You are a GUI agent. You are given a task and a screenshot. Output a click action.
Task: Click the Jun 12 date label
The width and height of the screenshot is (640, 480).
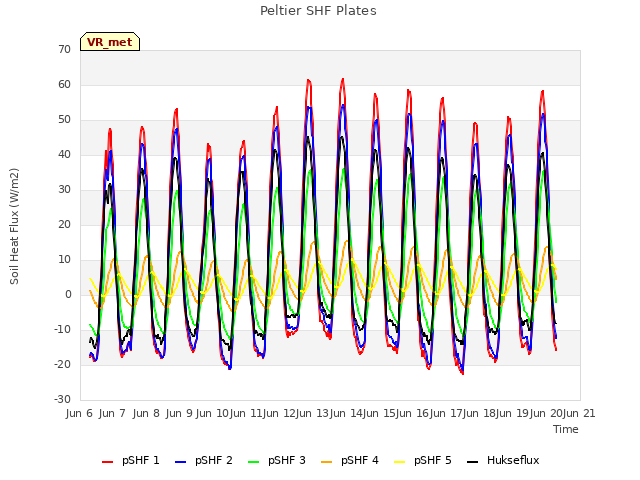279,413
